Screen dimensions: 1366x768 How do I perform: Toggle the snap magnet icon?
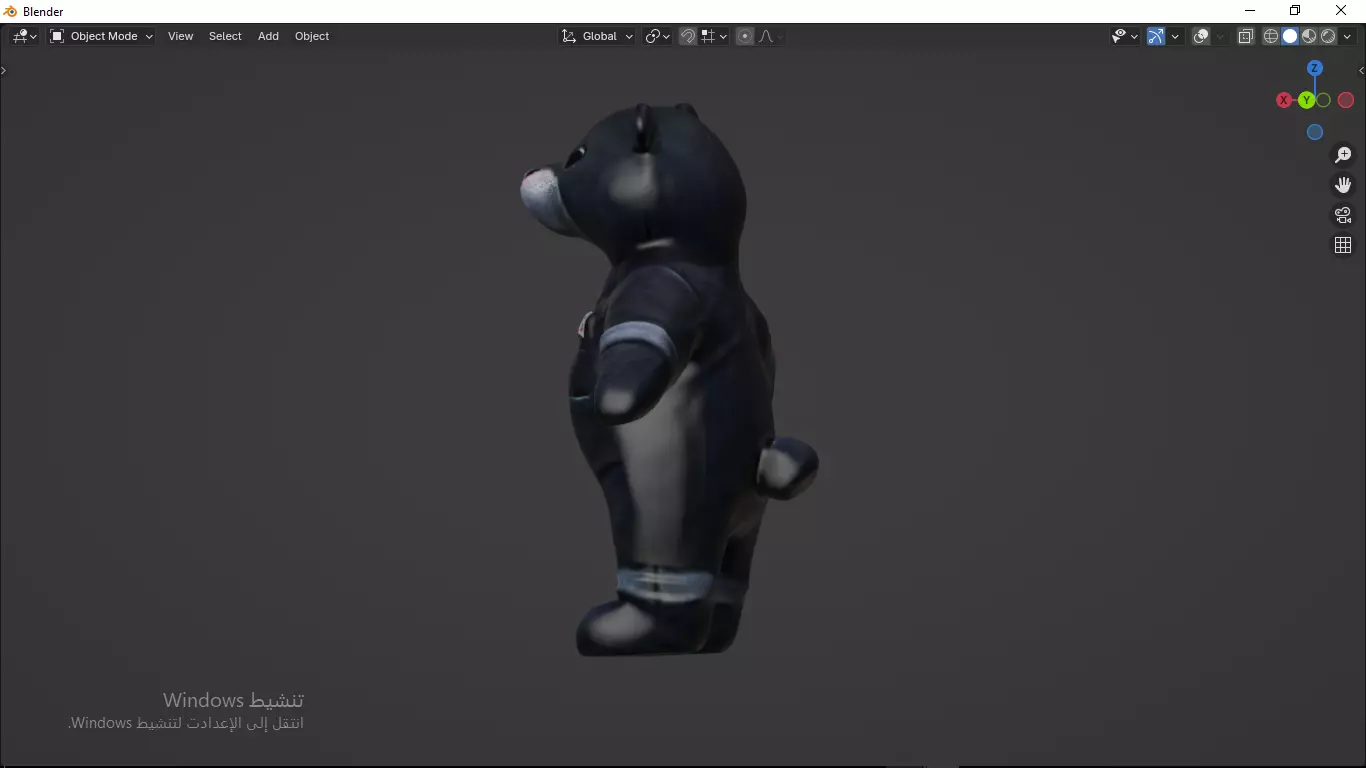[688, 36]
